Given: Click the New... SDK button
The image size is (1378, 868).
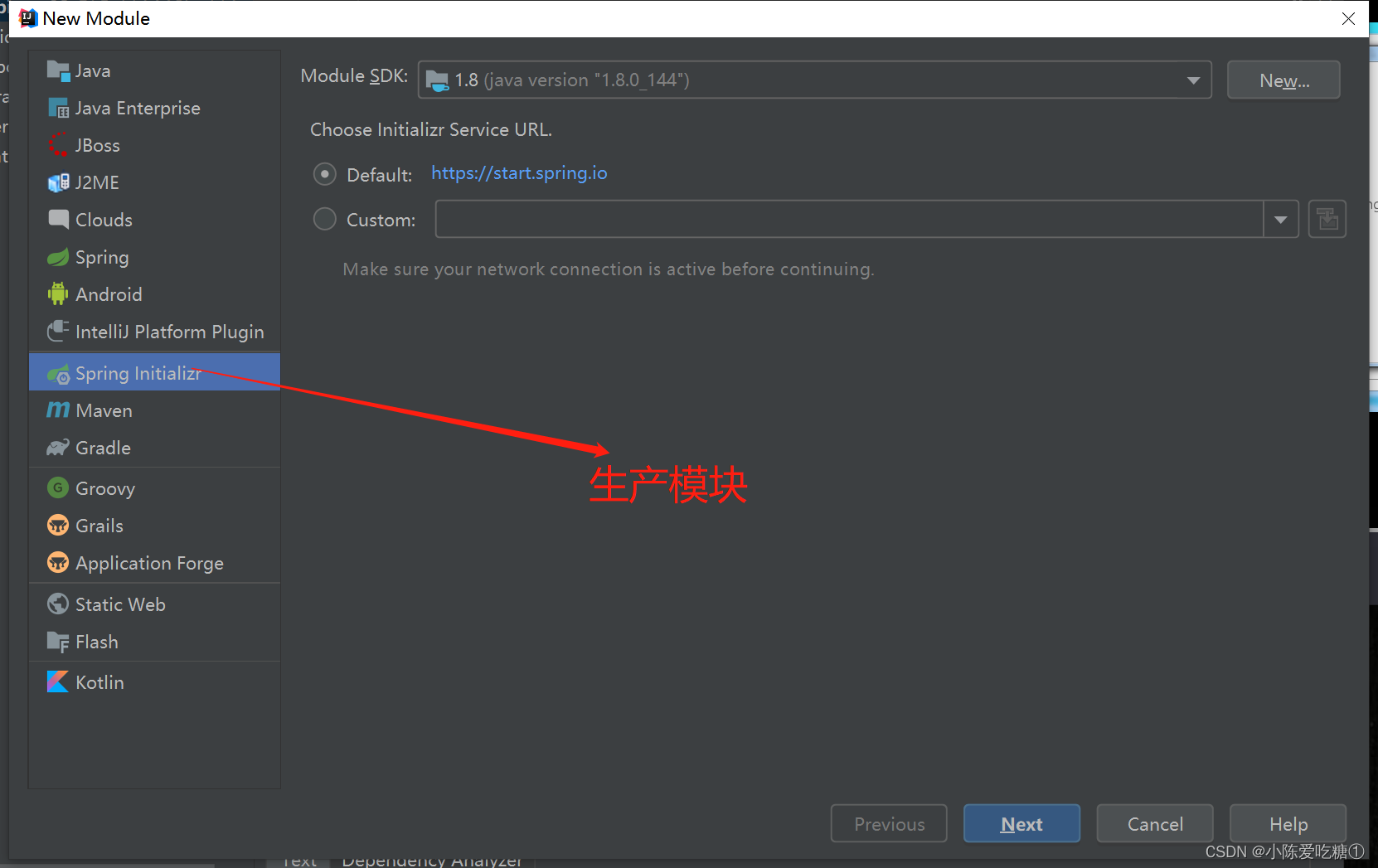Looking at the screenshot, I should pos(1283,80).
